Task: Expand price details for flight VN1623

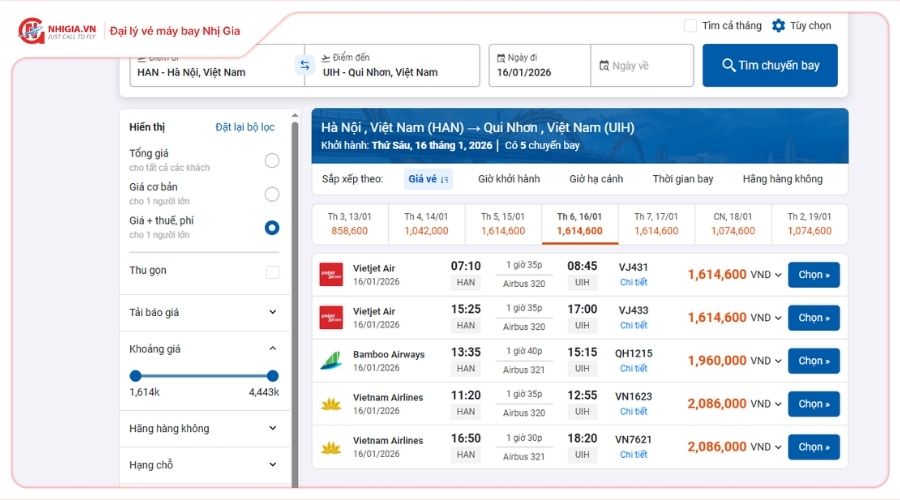Action: 778,404
